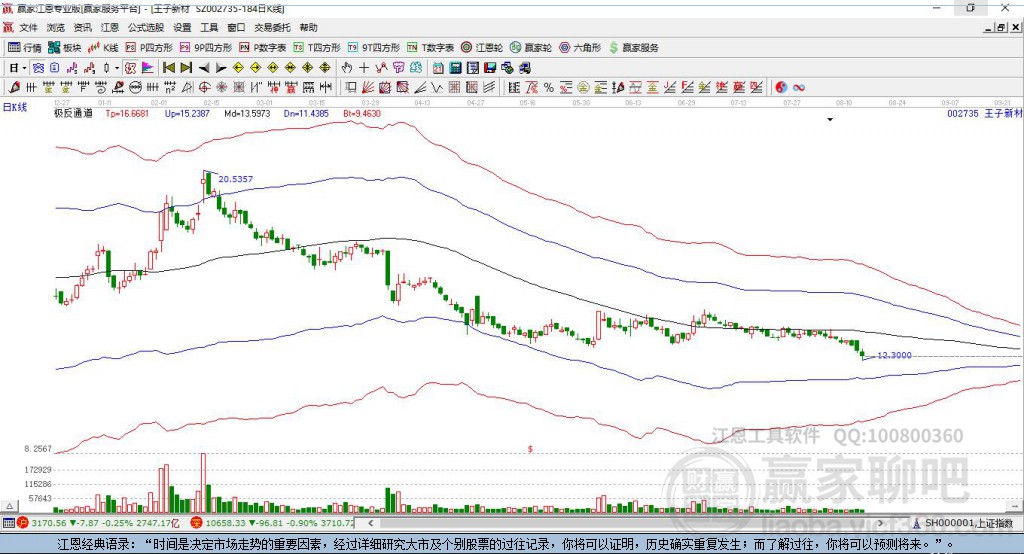This screenshot has height=554, width=1024.
Task: Click the blue infinity symbol icon
Action: 799,88
